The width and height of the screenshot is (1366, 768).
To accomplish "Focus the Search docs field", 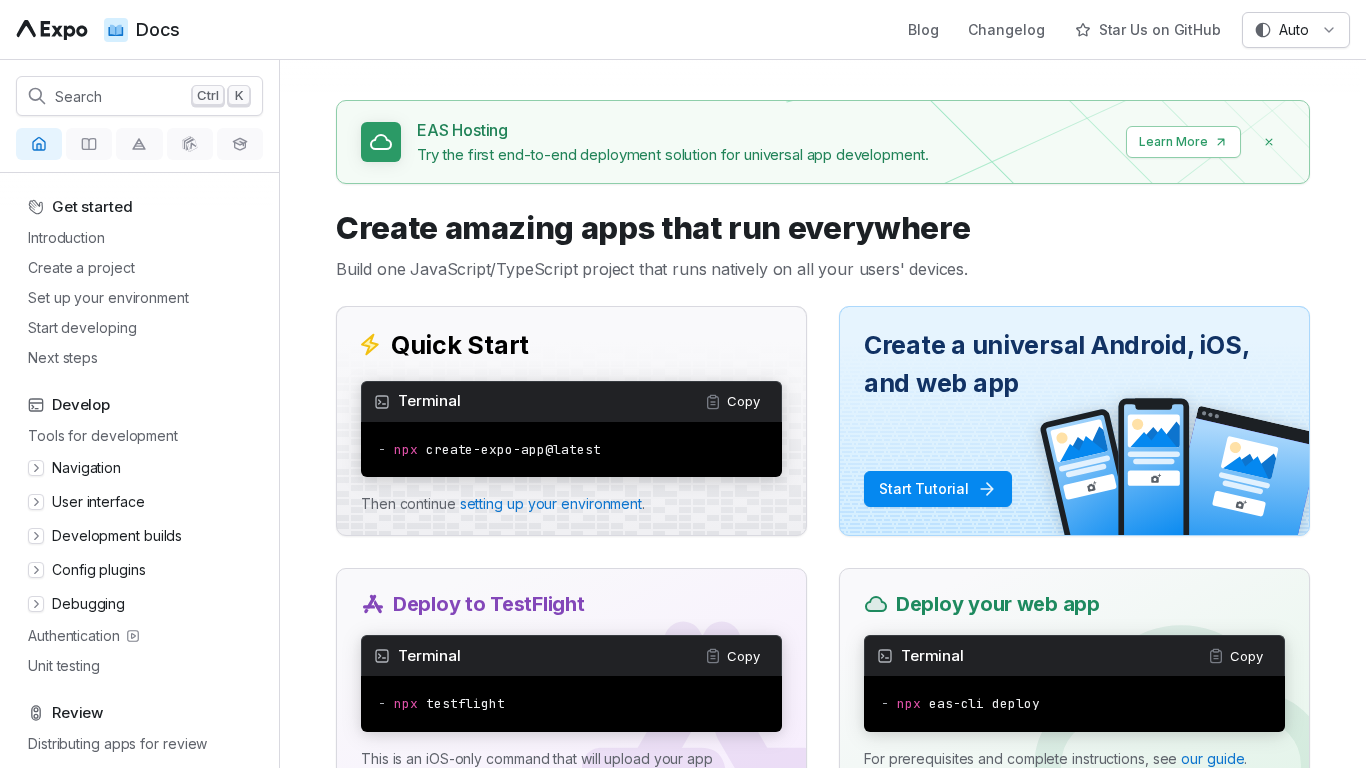I will tap(139, 96).
